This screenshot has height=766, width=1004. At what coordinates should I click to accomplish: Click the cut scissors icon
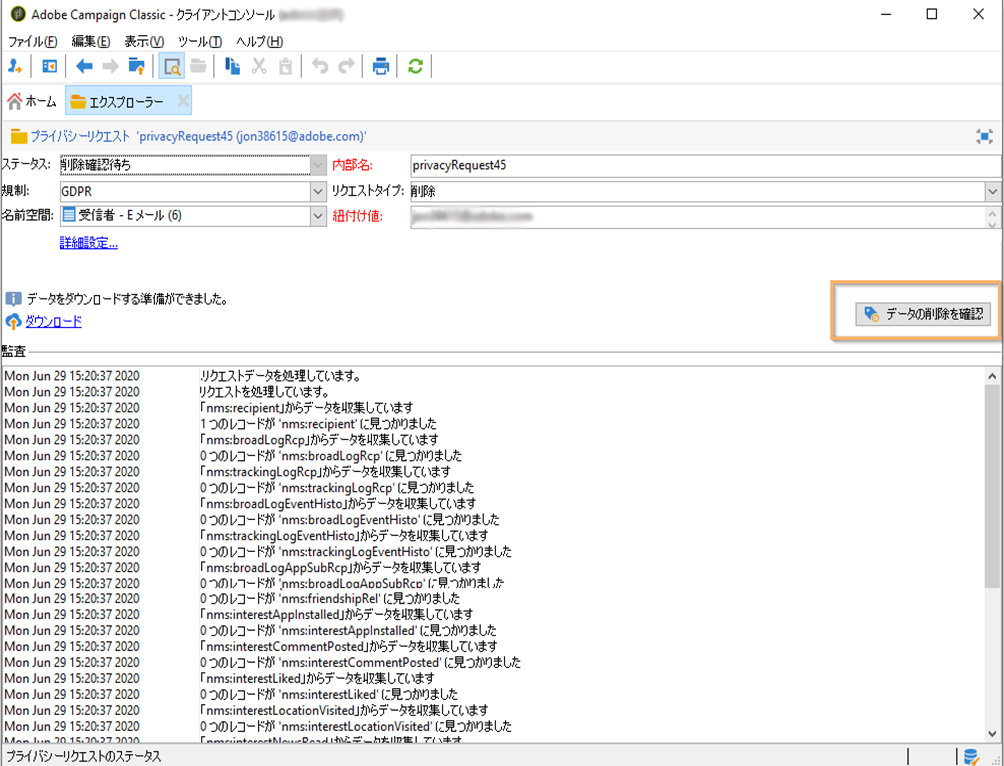[x=259, y=65]
